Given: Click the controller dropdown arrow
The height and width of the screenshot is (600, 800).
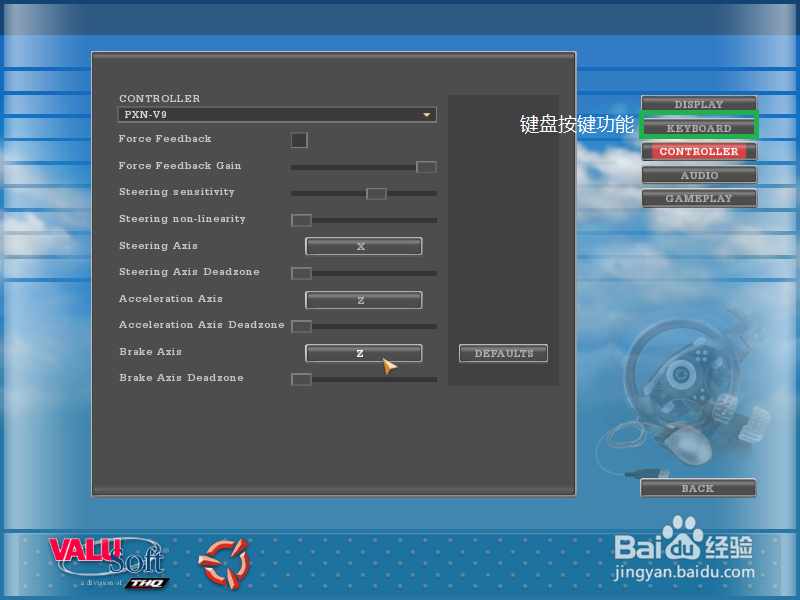Looking at the screenshot, I should tap(427, 115).
